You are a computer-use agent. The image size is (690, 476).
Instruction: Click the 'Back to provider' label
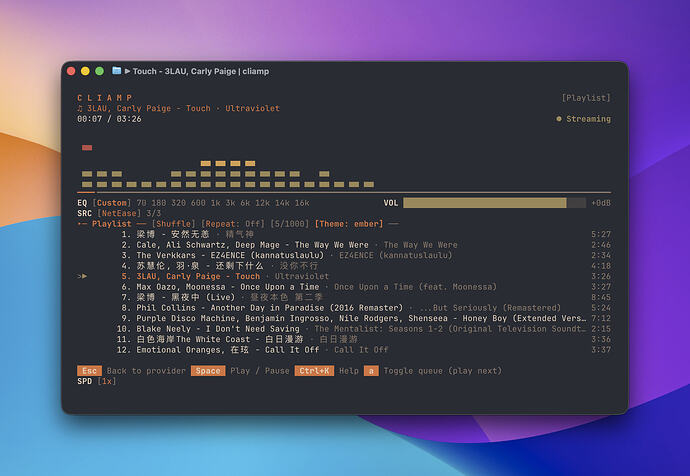(146, 371)
